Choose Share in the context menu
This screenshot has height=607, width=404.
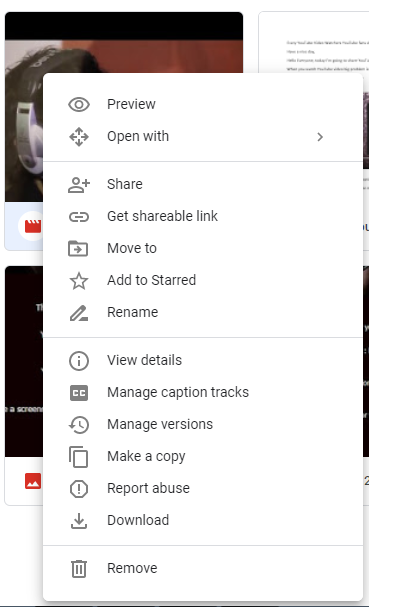(203, 184)
